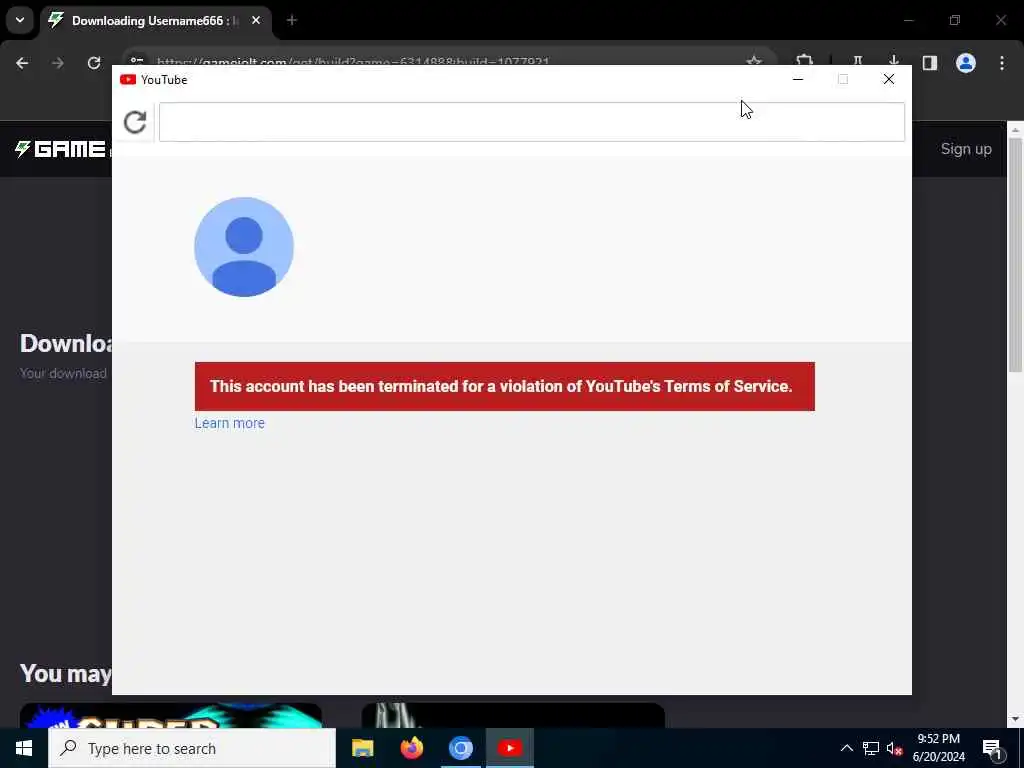Image resolution: width=1024 pixels, height=768 pixels.
Task: Open Chrome three-dot menu
Action: coord(1002,63)
